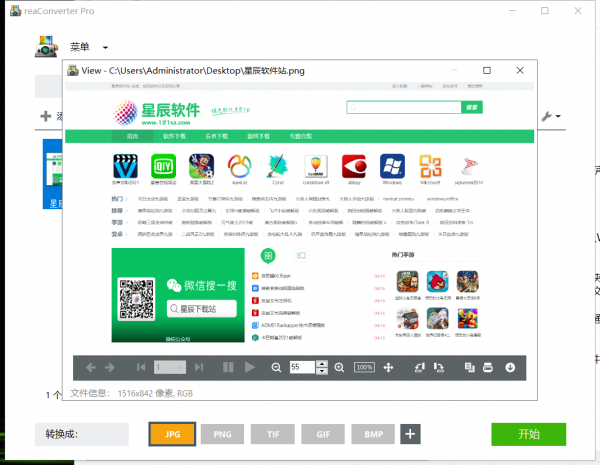Increase zoom with the up spinner
This screenshot has height=465, width=600.
click(322, 364)
